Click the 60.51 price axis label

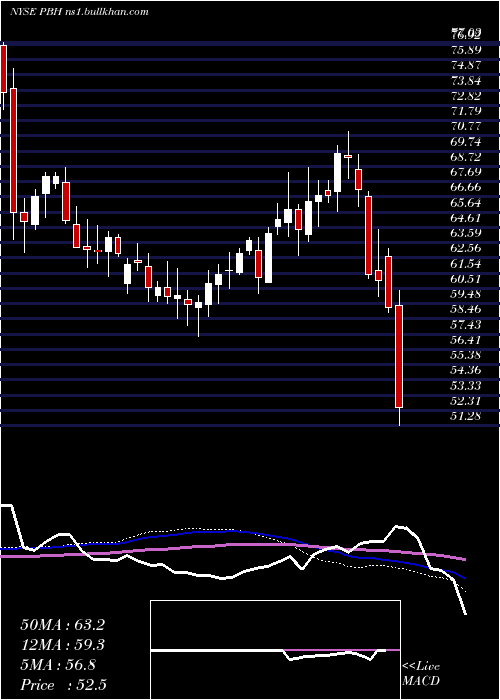[466, 279]
